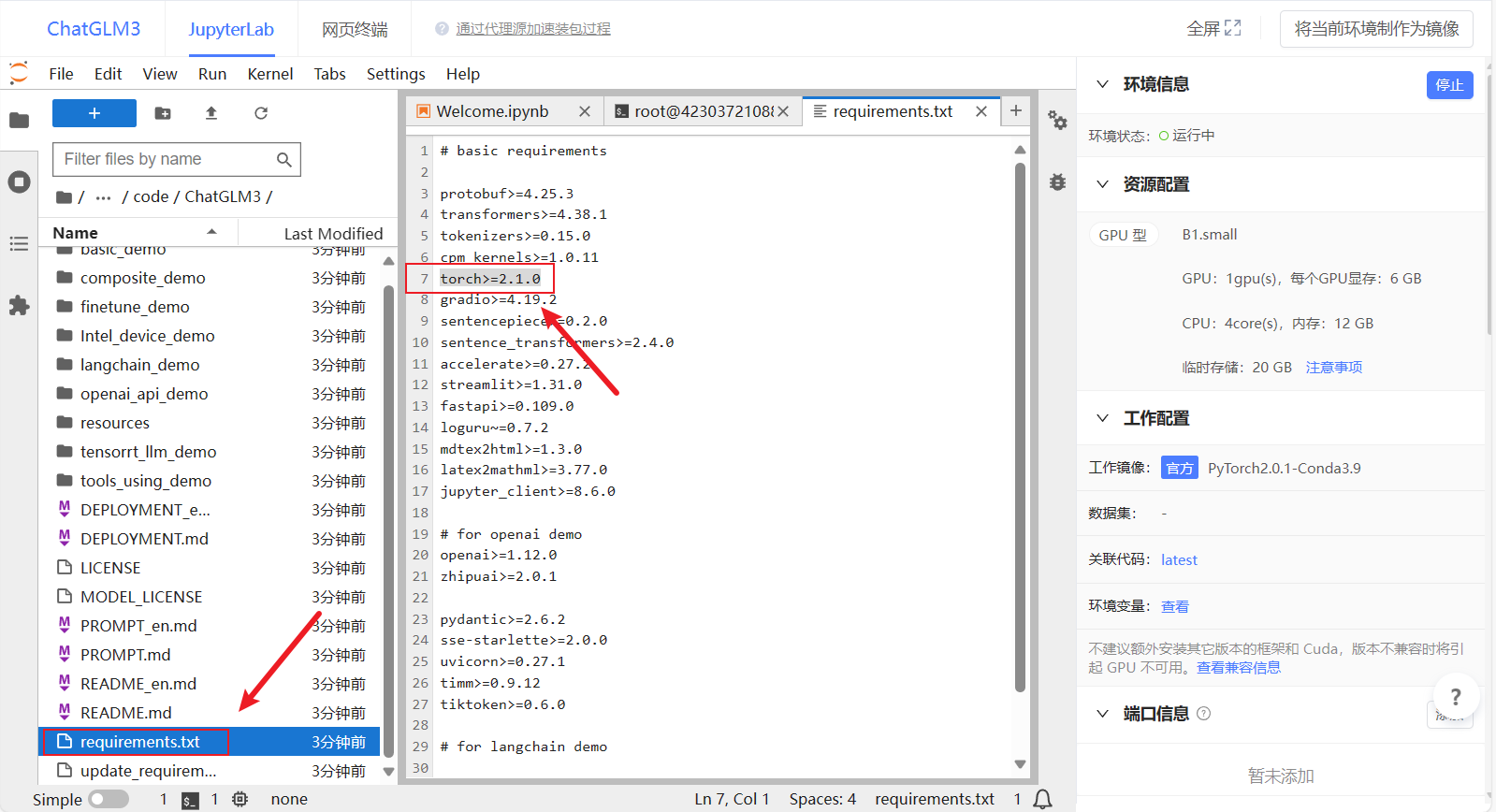Close the requirements.txt tab
1496x812 pixels.
(x=981, y=111)
